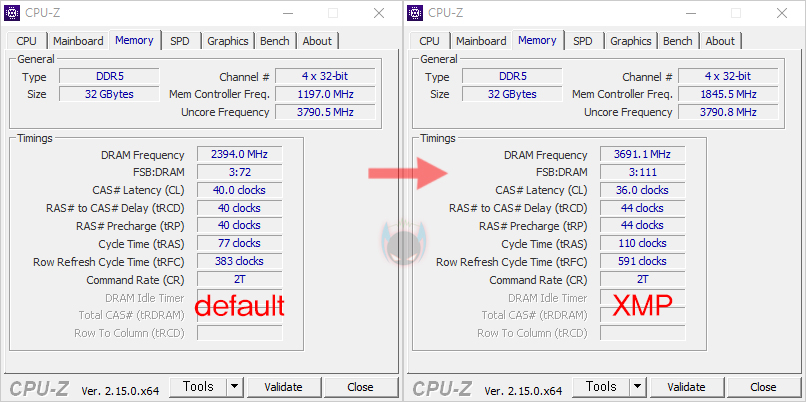The height and width of the screenshot is (402, 806).
Task: Click the Size field 32 GBytes in the right window
Action: click(x=512, y=94)
